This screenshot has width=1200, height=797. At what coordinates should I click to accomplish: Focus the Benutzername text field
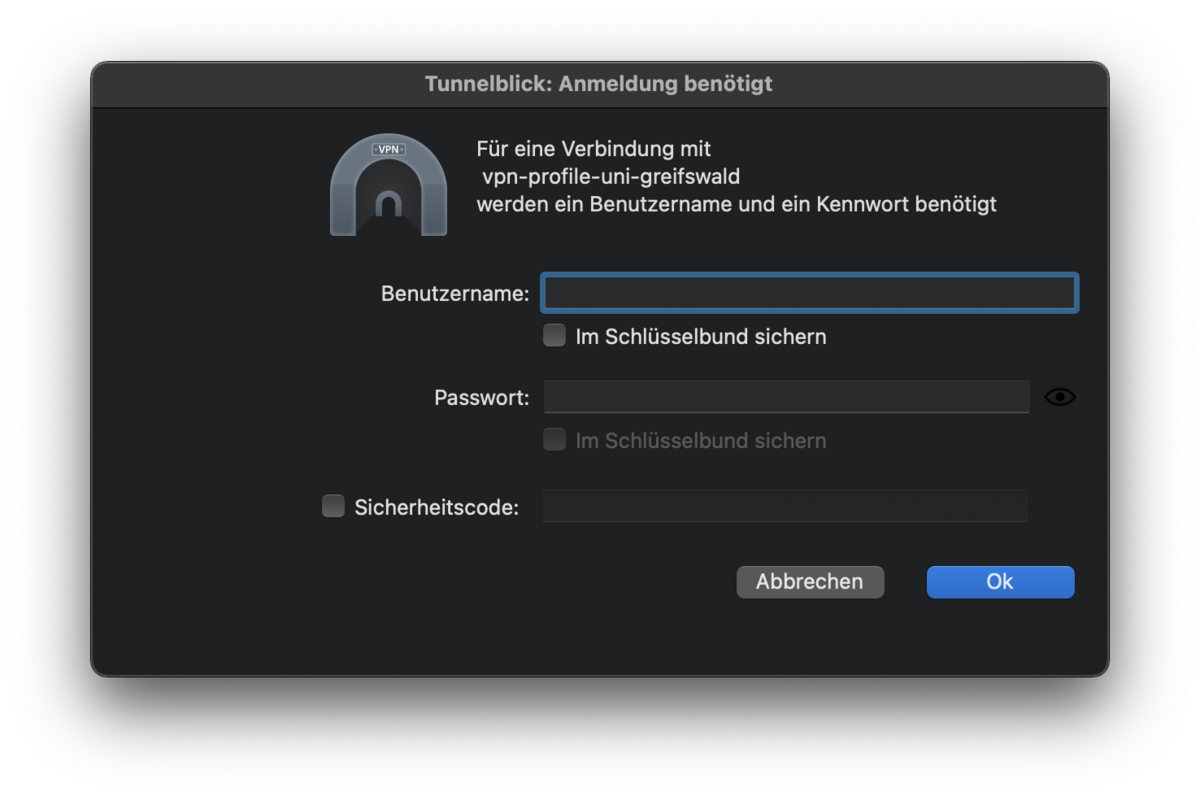[809, 293]
